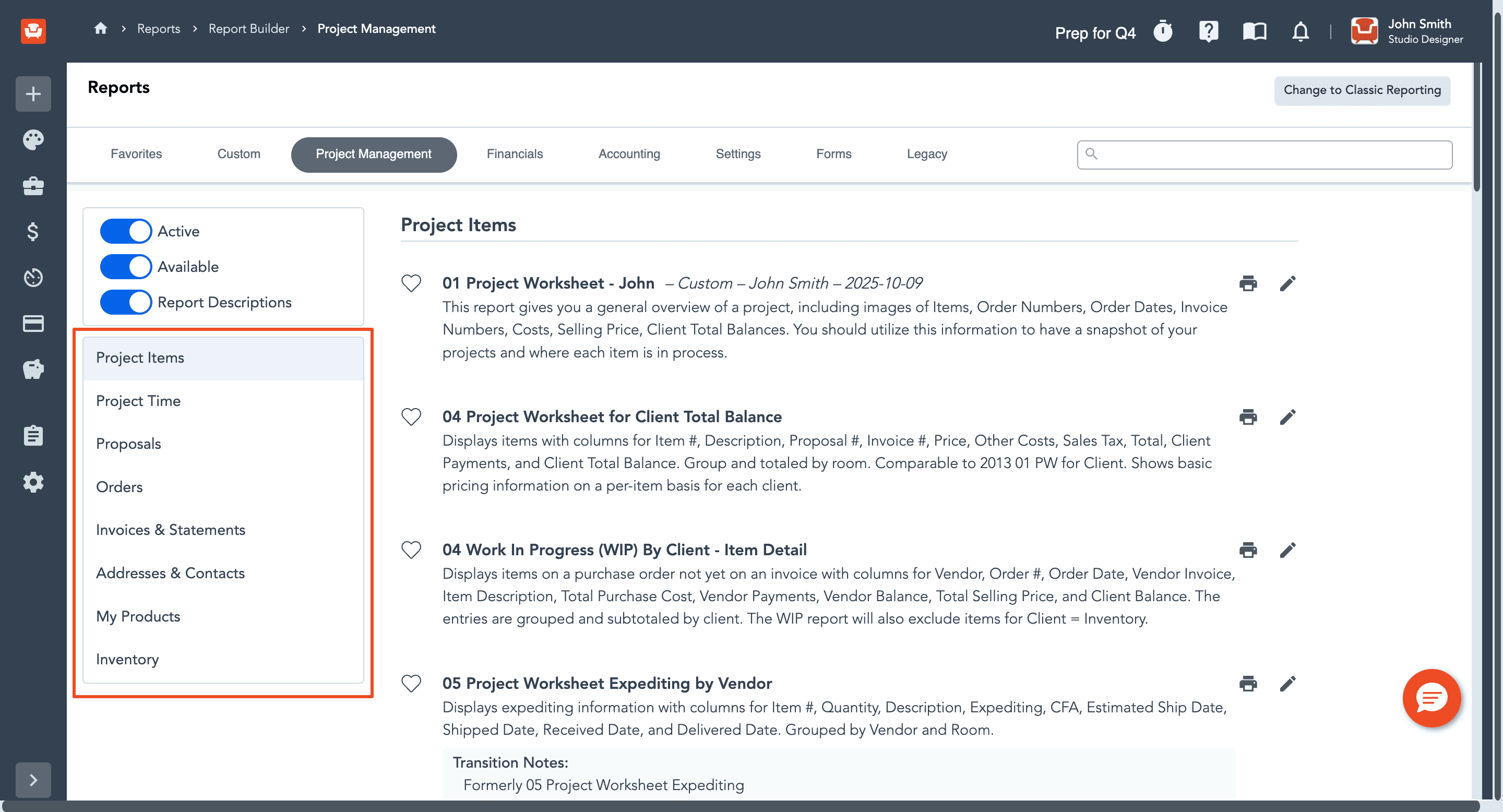Viewport: 1503px width, 812px height.
Task: Click the report search field
Action: tap(1265, 154)
